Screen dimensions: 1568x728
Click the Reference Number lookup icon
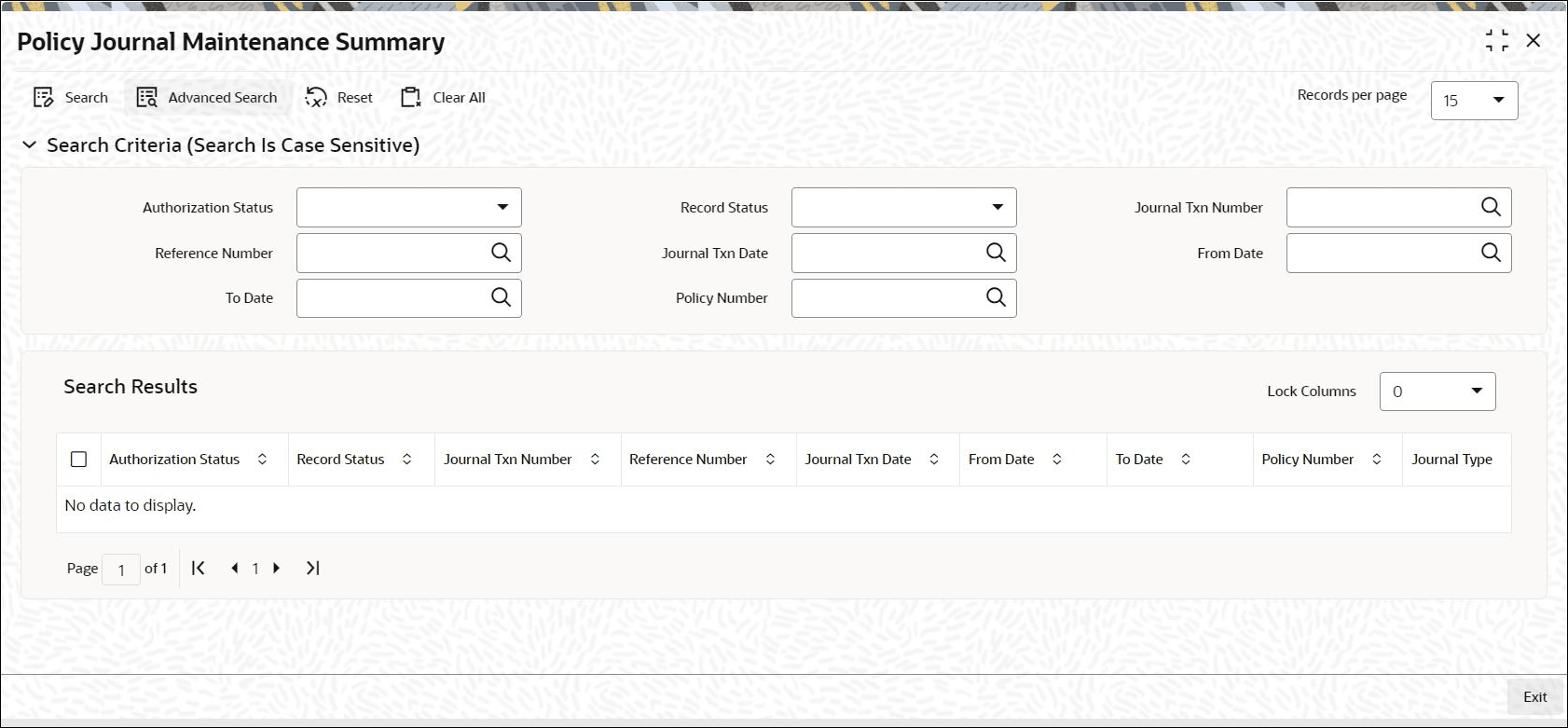(501, 253)
